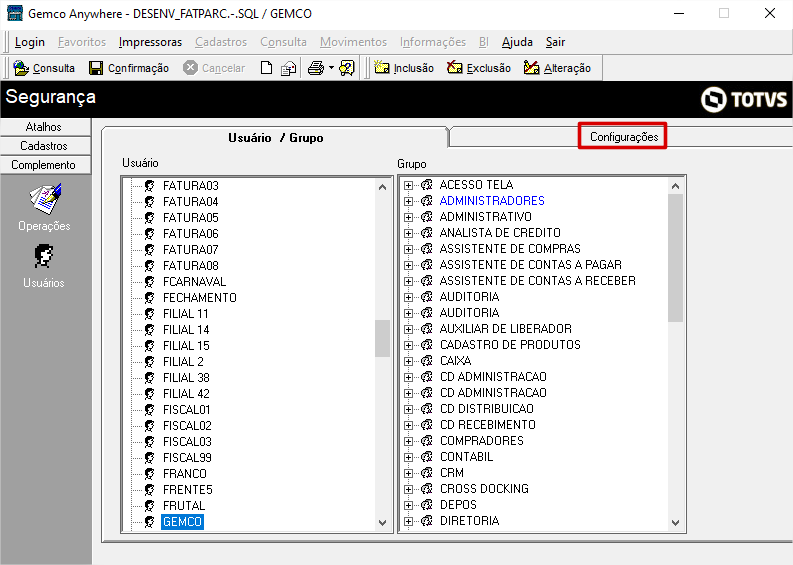This screenshot has height=565, width=793.
Task: Open the Ajuda menu
Action: click(x=517, y=42)
